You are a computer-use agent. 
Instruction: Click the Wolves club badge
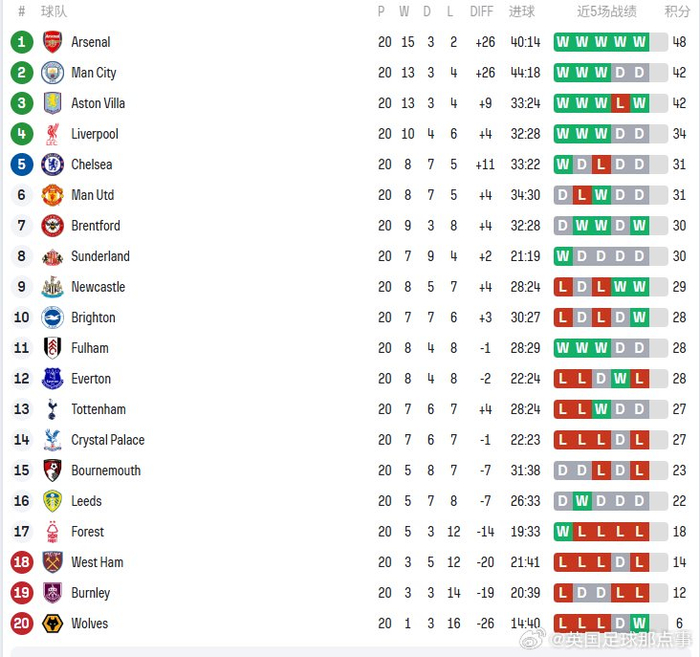click(52, 623)
